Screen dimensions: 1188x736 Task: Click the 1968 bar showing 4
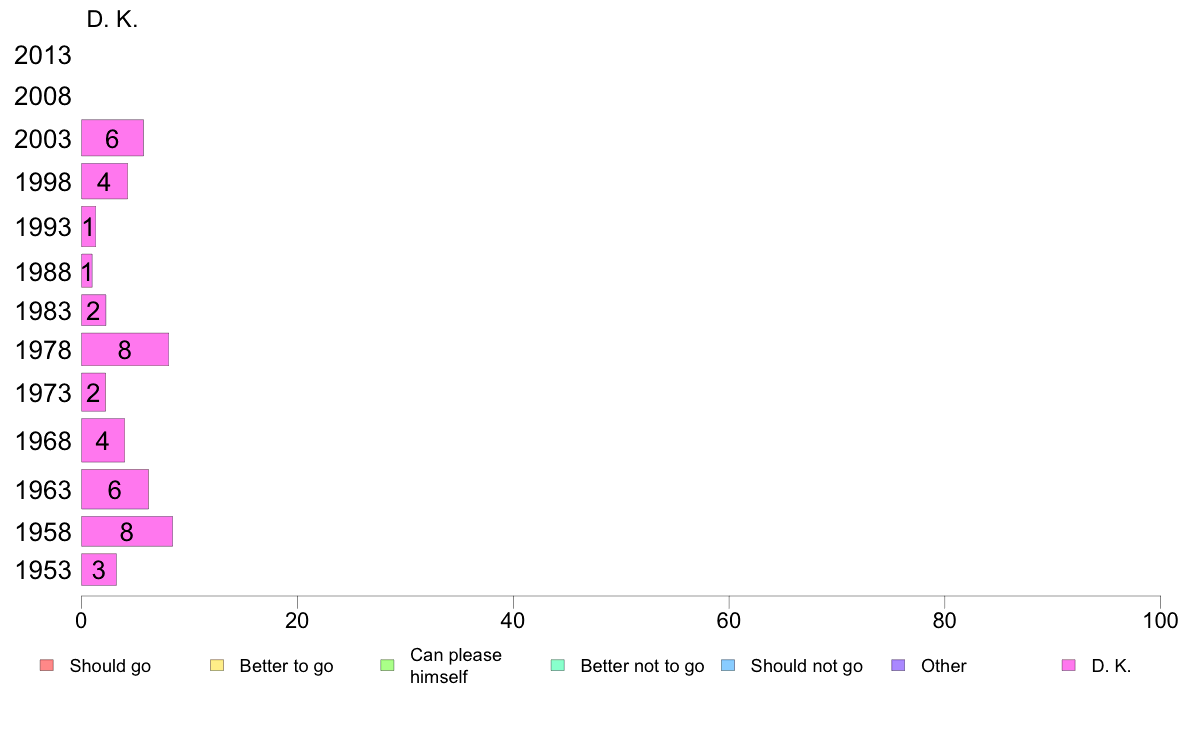102,440
